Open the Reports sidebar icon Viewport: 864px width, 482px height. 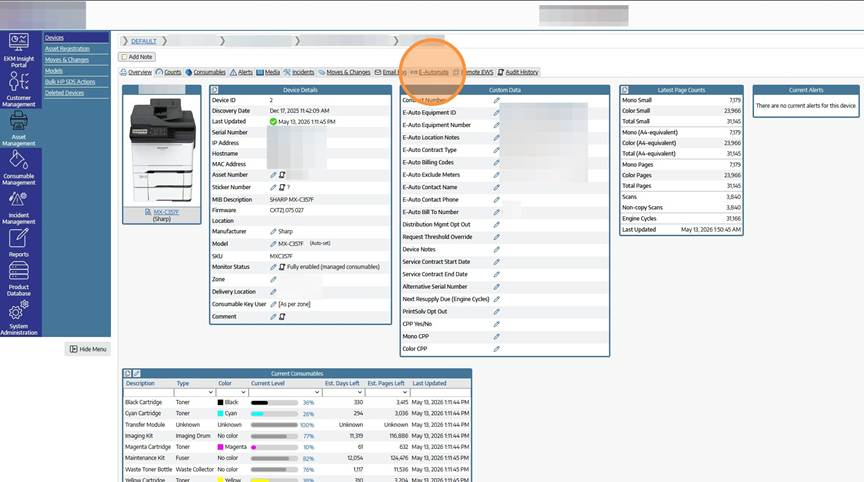(x=19, y=242)
